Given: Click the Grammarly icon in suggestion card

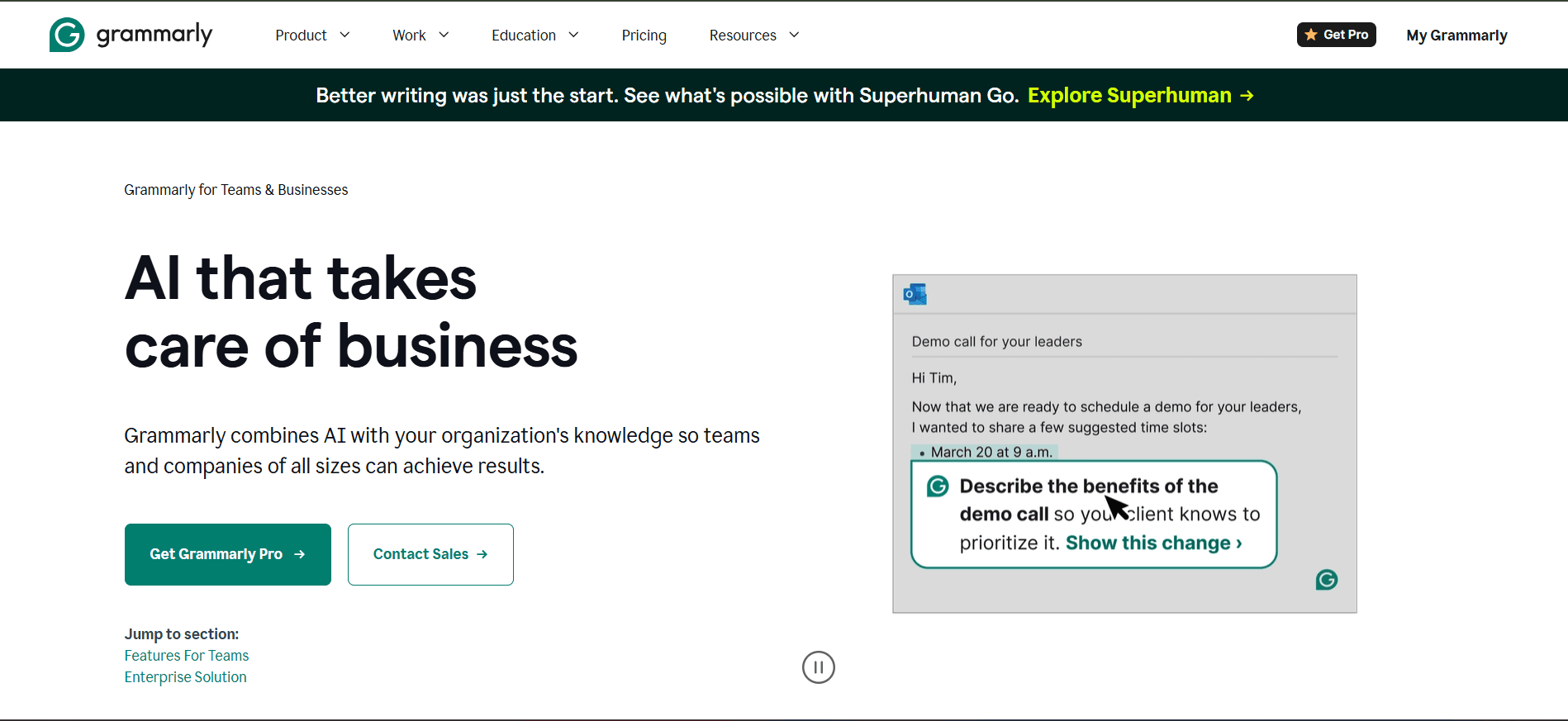Looking at the screenshot, I should pos(938,486).
